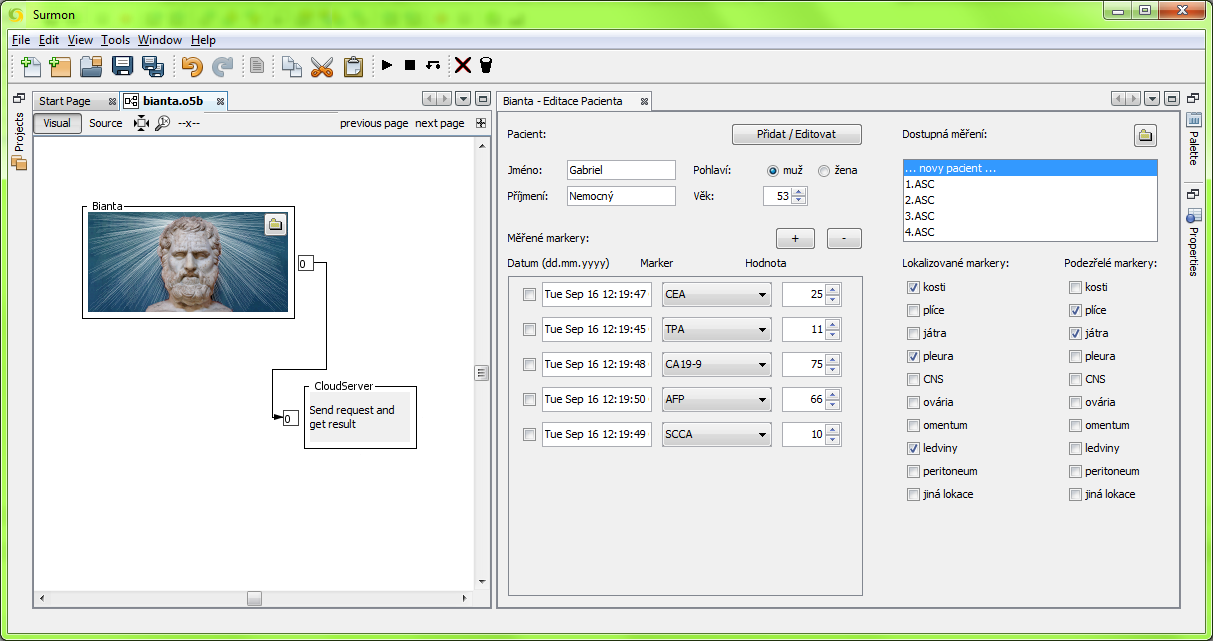
Task: Open the AFP marker dropdown
Action: [x=717, y=399]
